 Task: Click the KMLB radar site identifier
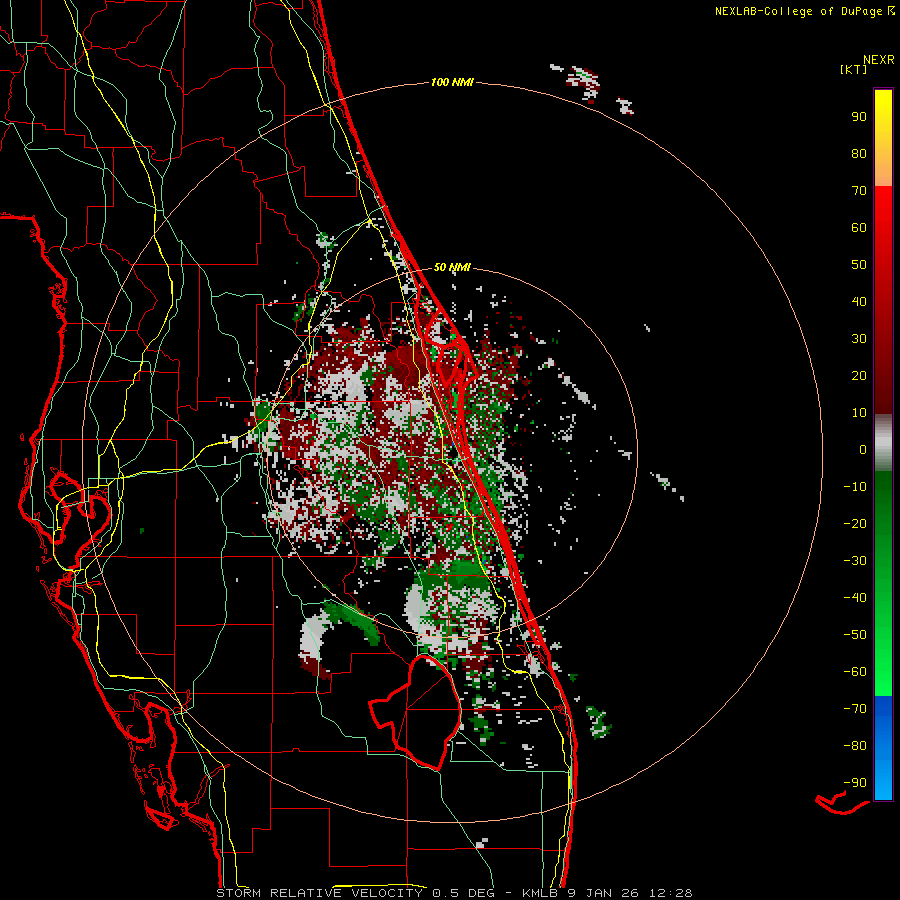(x=539, y=893)
